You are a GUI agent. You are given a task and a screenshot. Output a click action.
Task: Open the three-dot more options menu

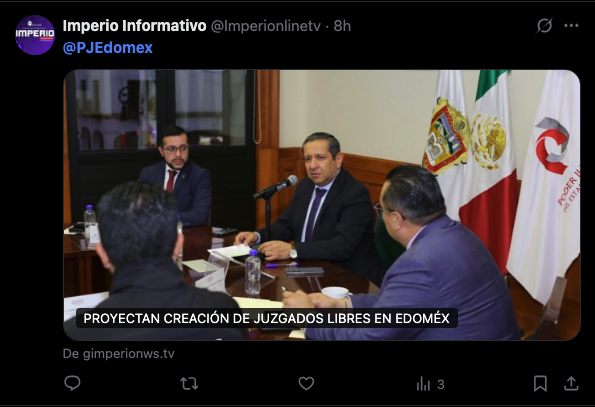point(571,26)
